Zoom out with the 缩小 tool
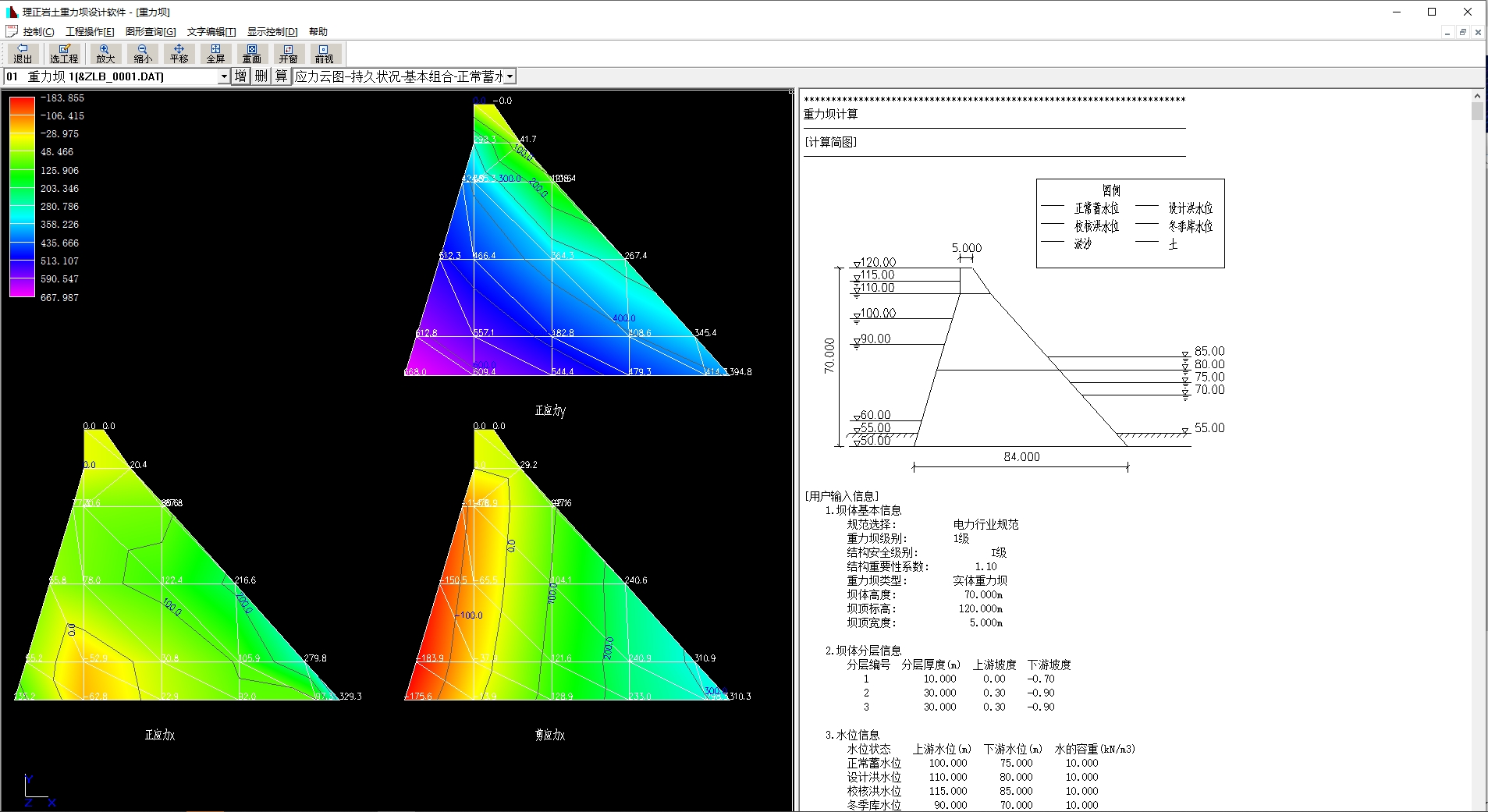The image size is (1488, 812). click(143, 53)
